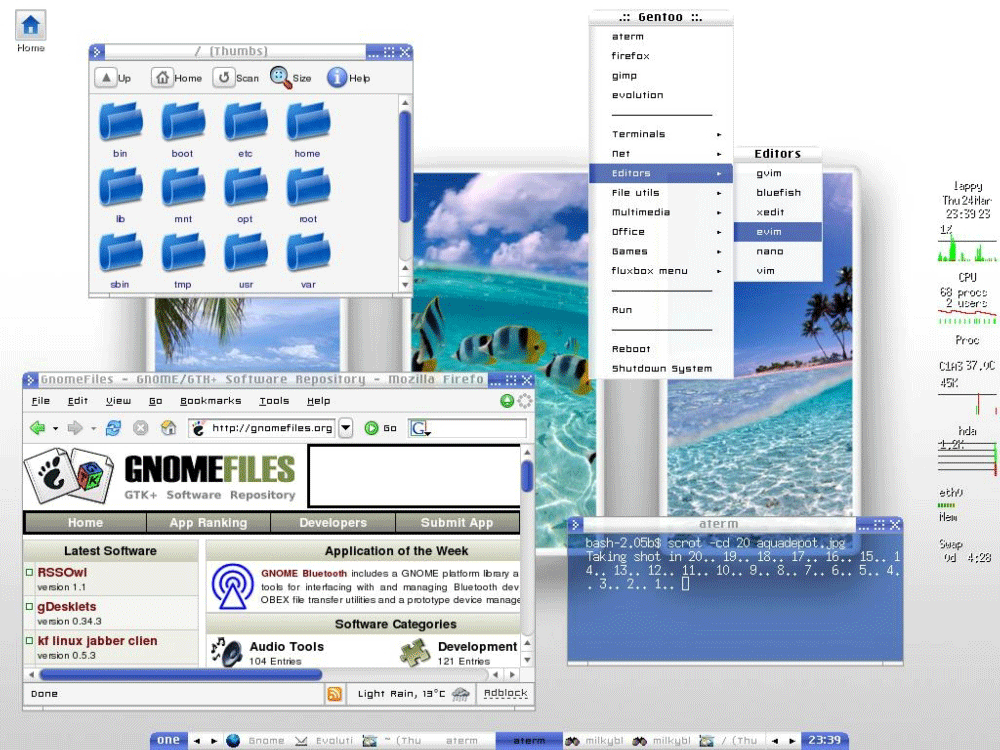Viewport: 1000px width, 750px height.
Task: Open the boot folder
Action: pyautogui.click(x=182, y=129)
